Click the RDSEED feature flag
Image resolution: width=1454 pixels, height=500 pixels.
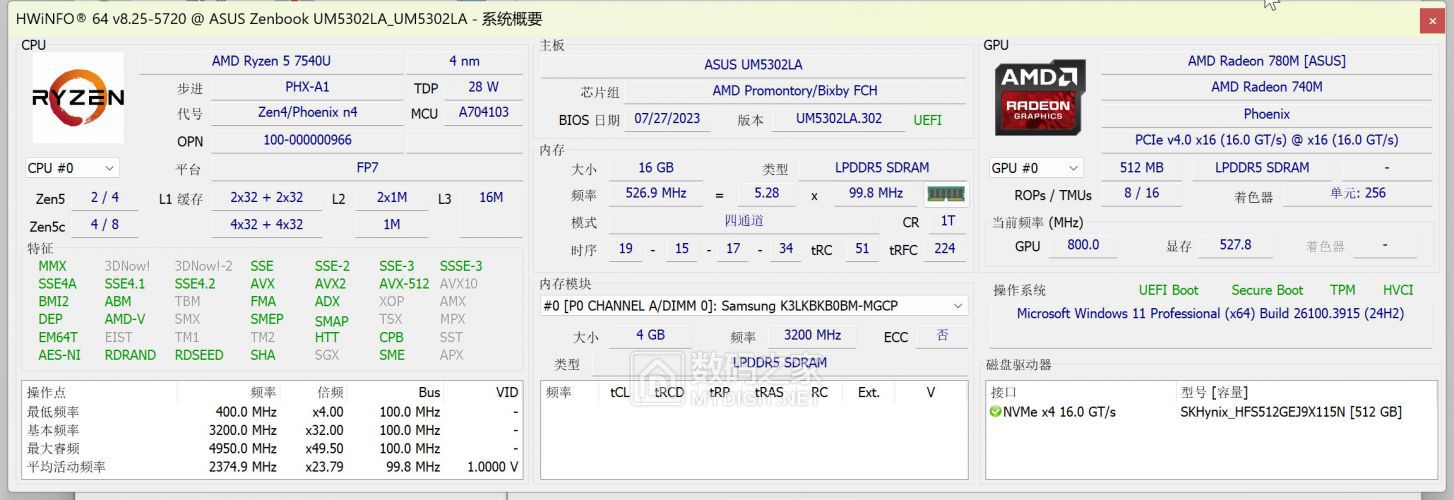point(199,355)
